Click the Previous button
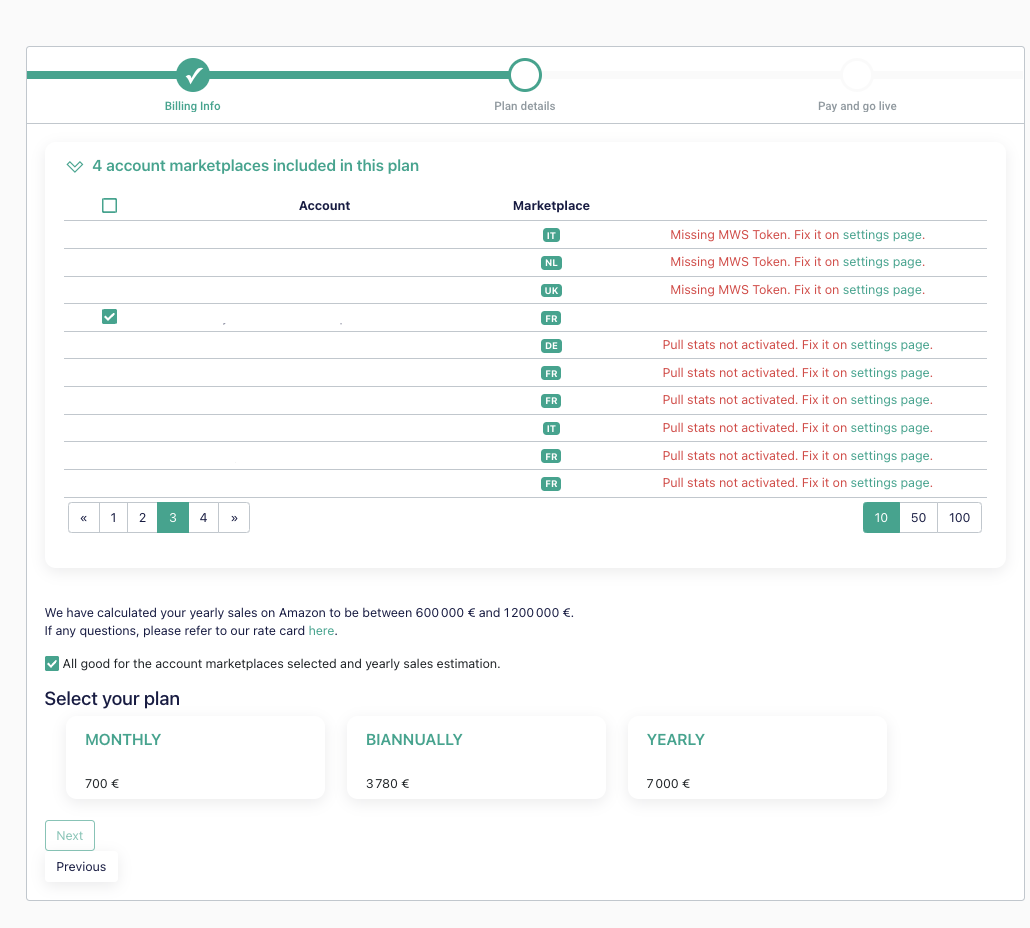This screenshot has width=1030, height=928. [x=81, y=866]
